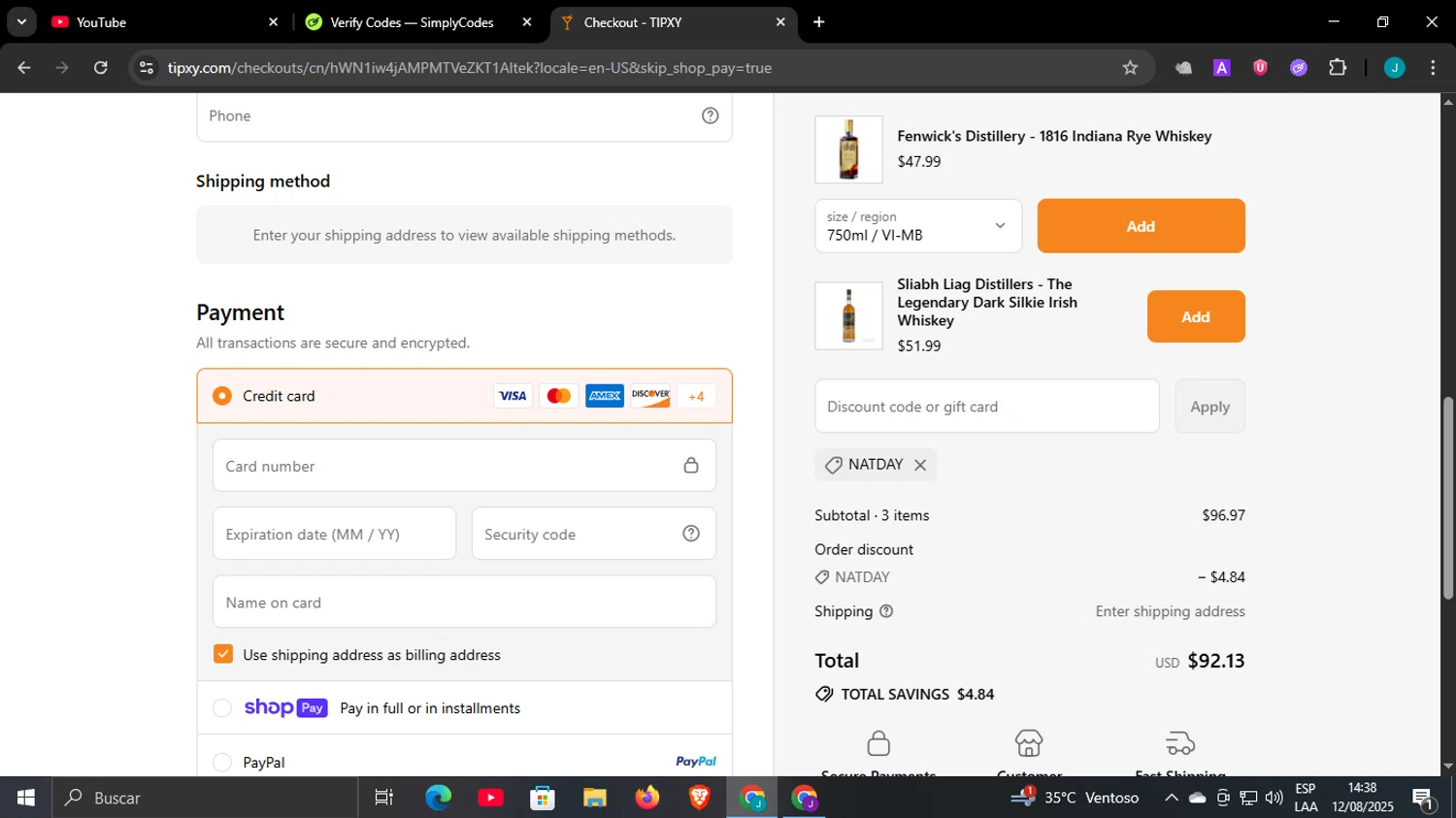
Task: Show hidden system tray icons
Action: pos(1171,798)
